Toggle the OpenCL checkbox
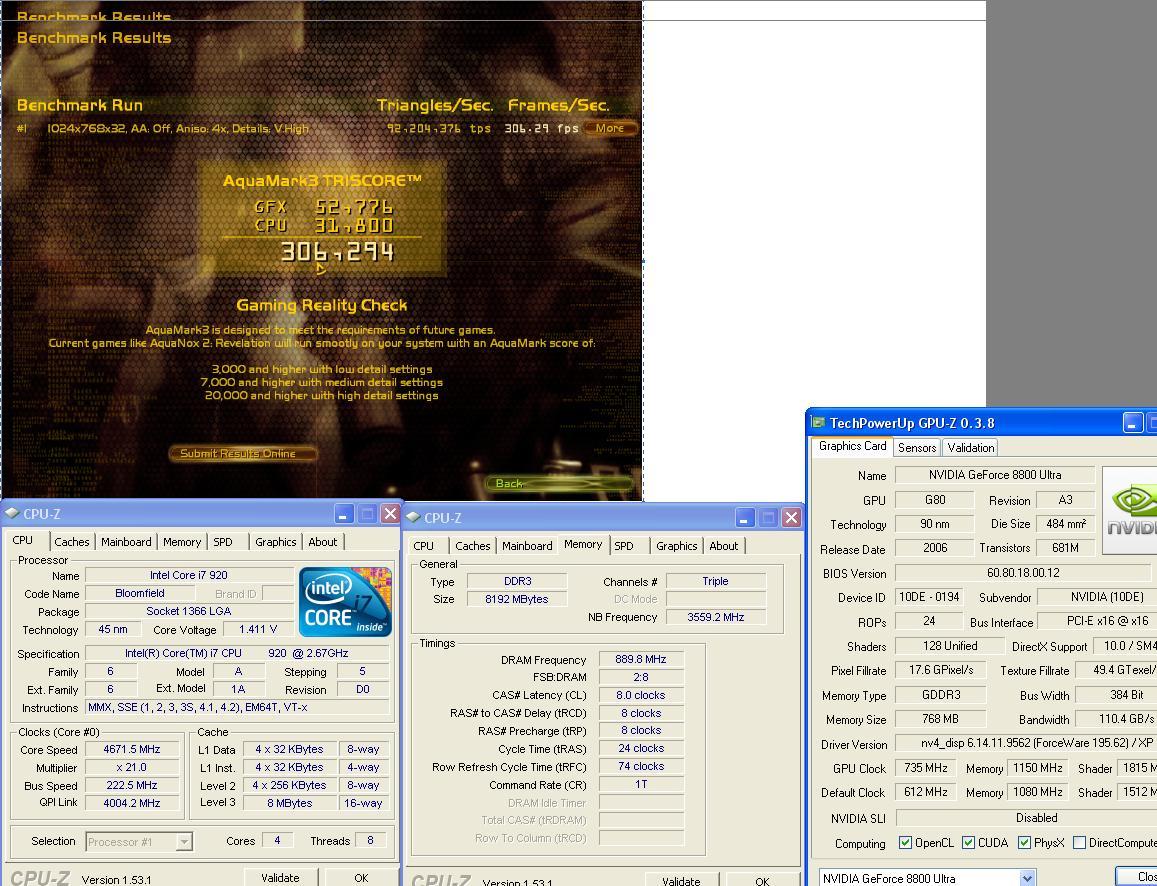 (905, 842)
